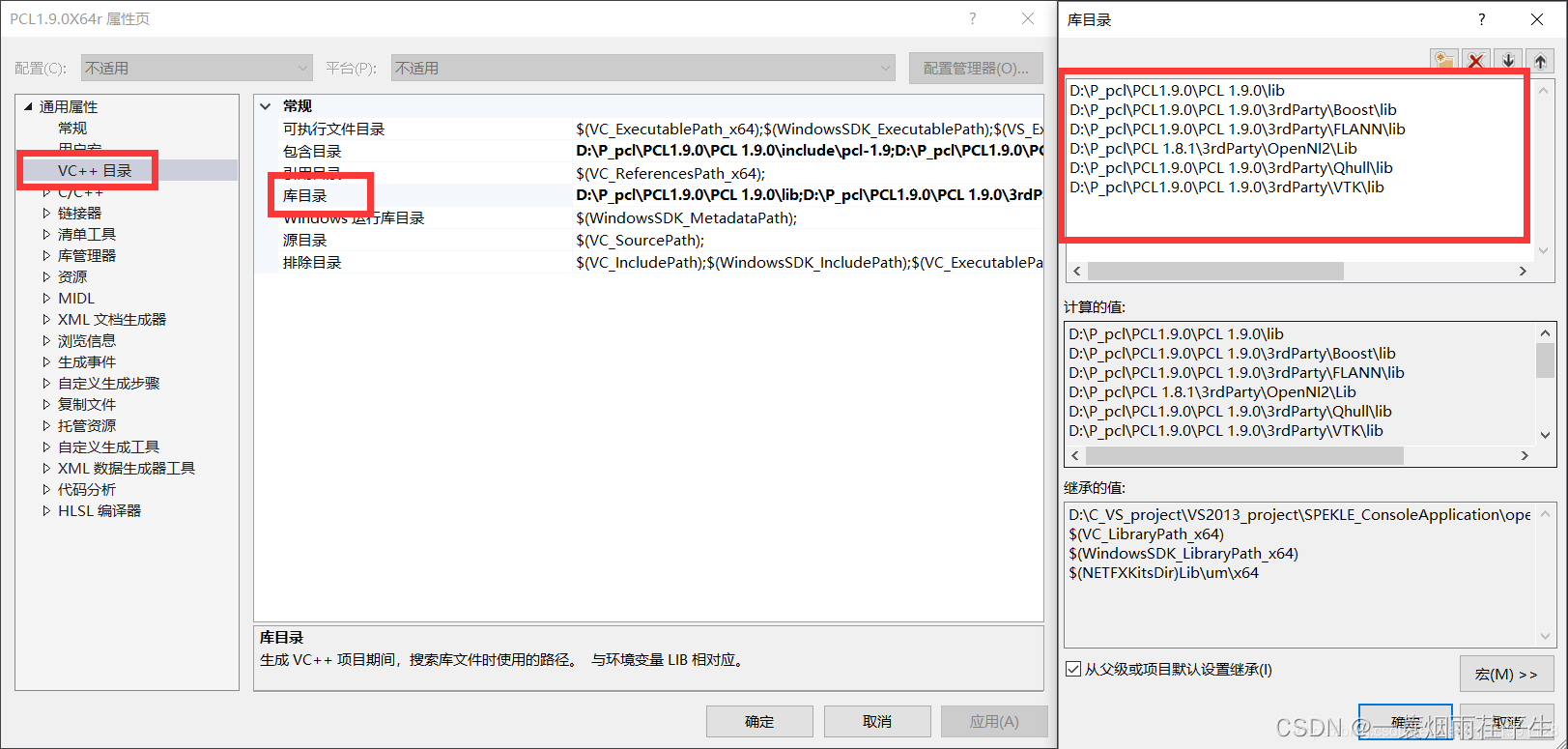Image resolution: width=1568 pixels, height=749 pixels.
Task: Select 3rdParty\FLANN\lib line in edit box
Action: pos(1238,129)
